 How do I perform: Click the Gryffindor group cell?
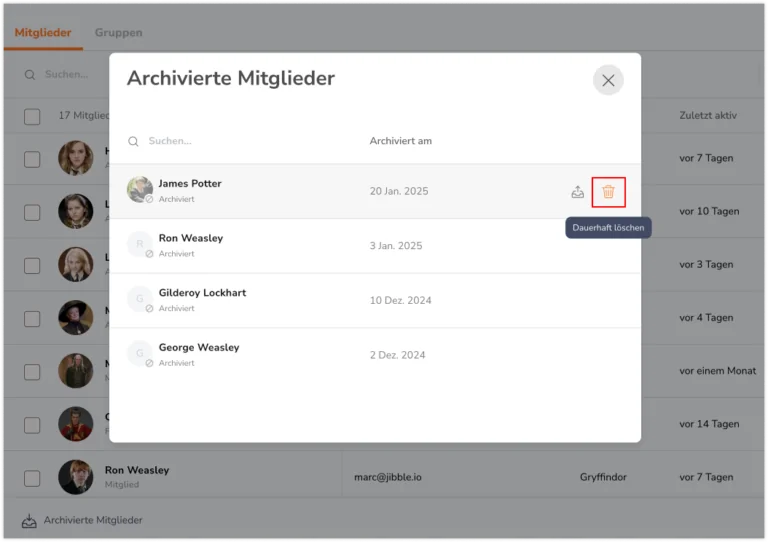(603, 477)
